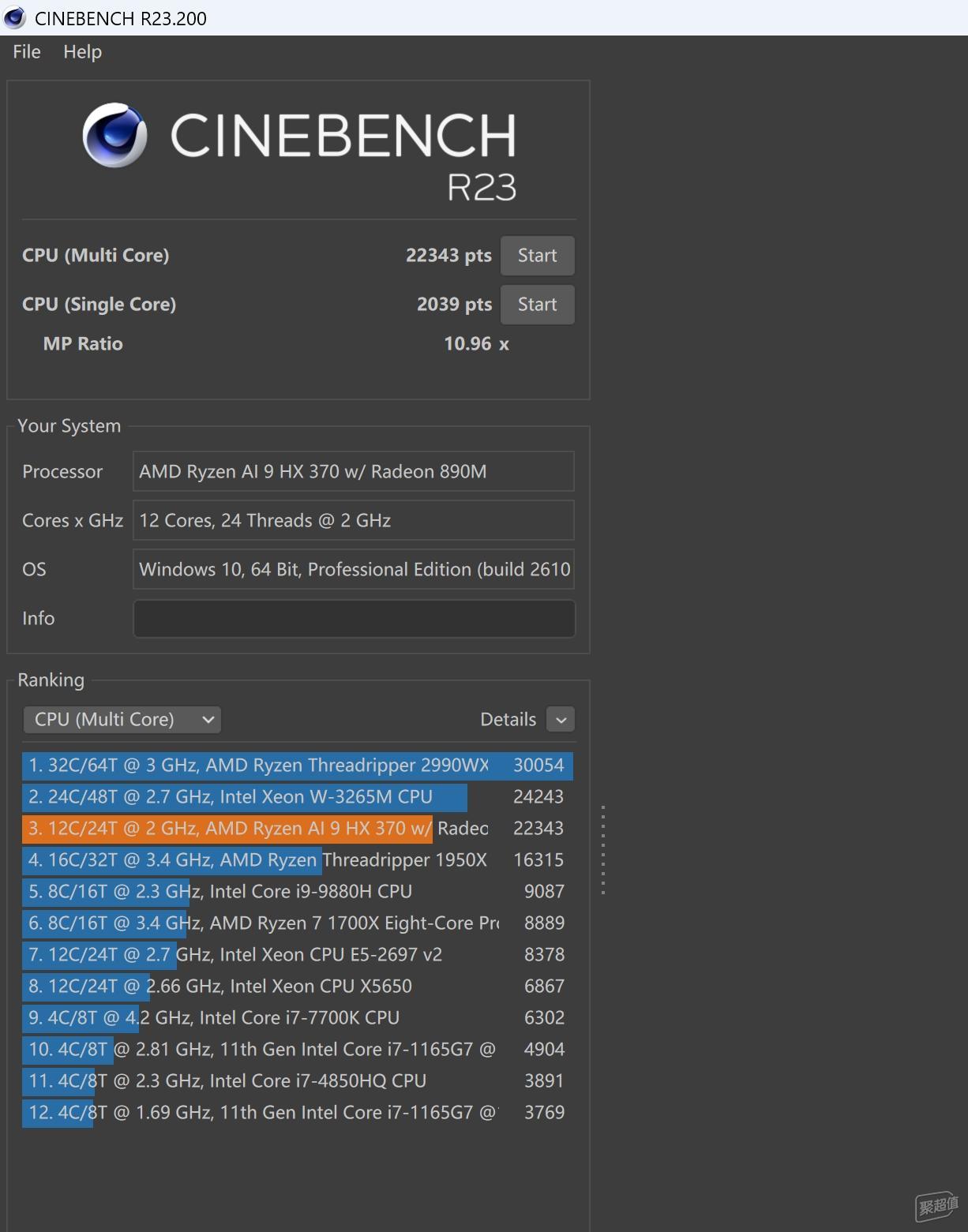This screenshot has height=1232, width=968.
Task: Select ranking row 1 Threadripper 2990WX
Action: point(298,766)
